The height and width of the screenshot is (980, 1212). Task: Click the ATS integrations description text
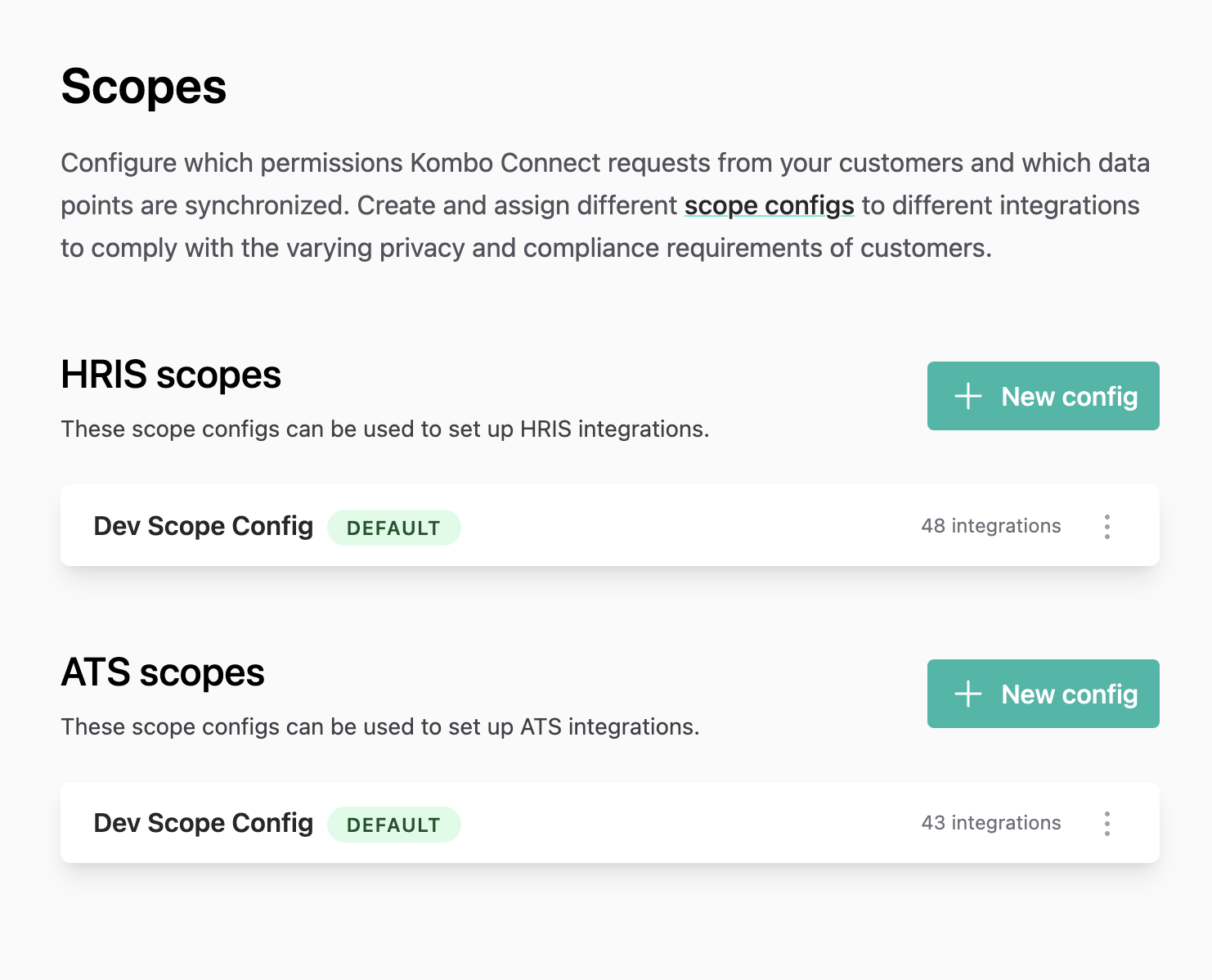[380, 726]
